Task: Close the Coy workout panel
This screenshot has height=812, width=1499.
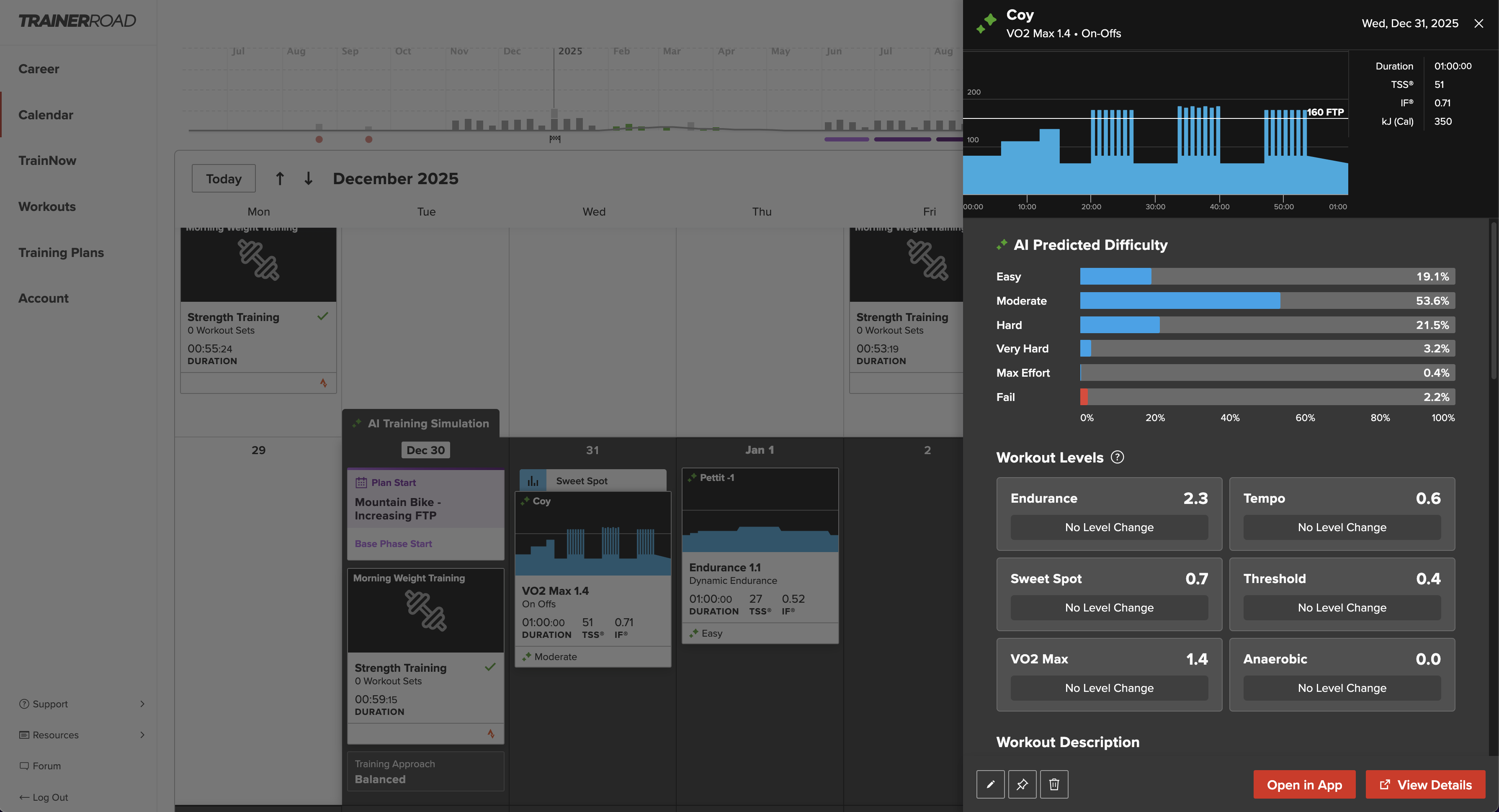Action: pyautogui.click(x=1478, y=23)
